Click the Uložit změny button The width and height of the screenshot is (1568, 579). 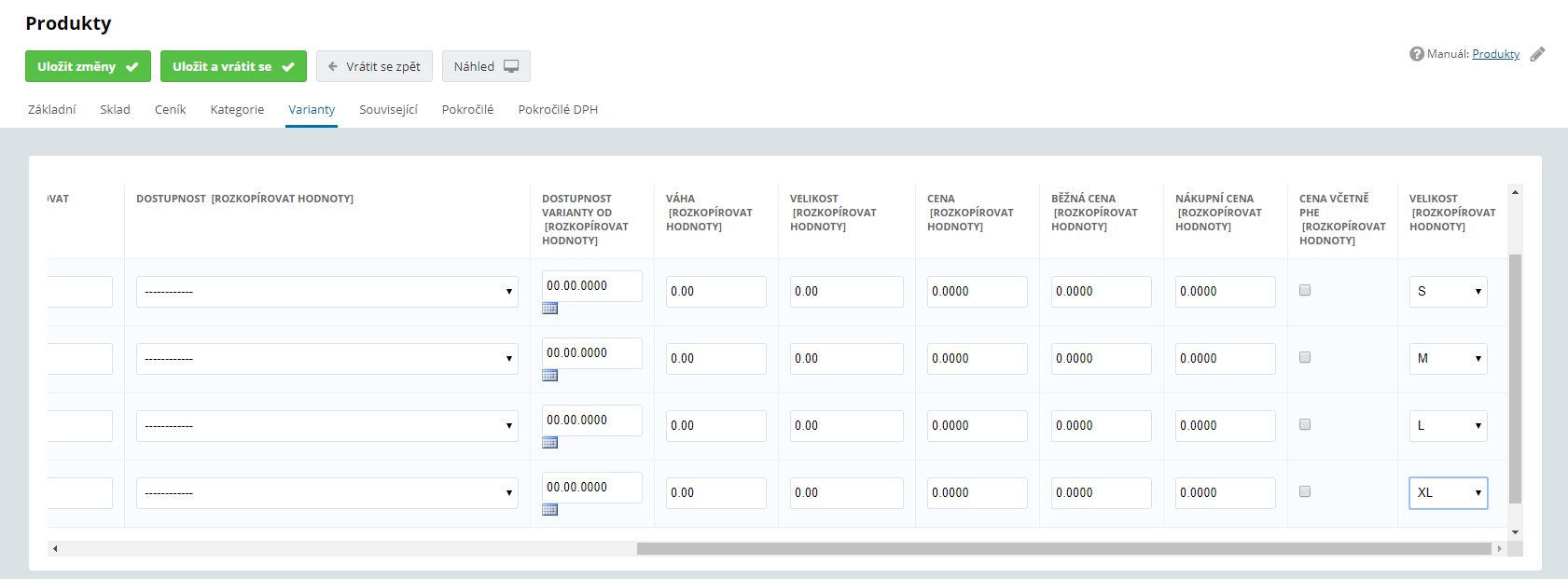(x=88, y=66)
